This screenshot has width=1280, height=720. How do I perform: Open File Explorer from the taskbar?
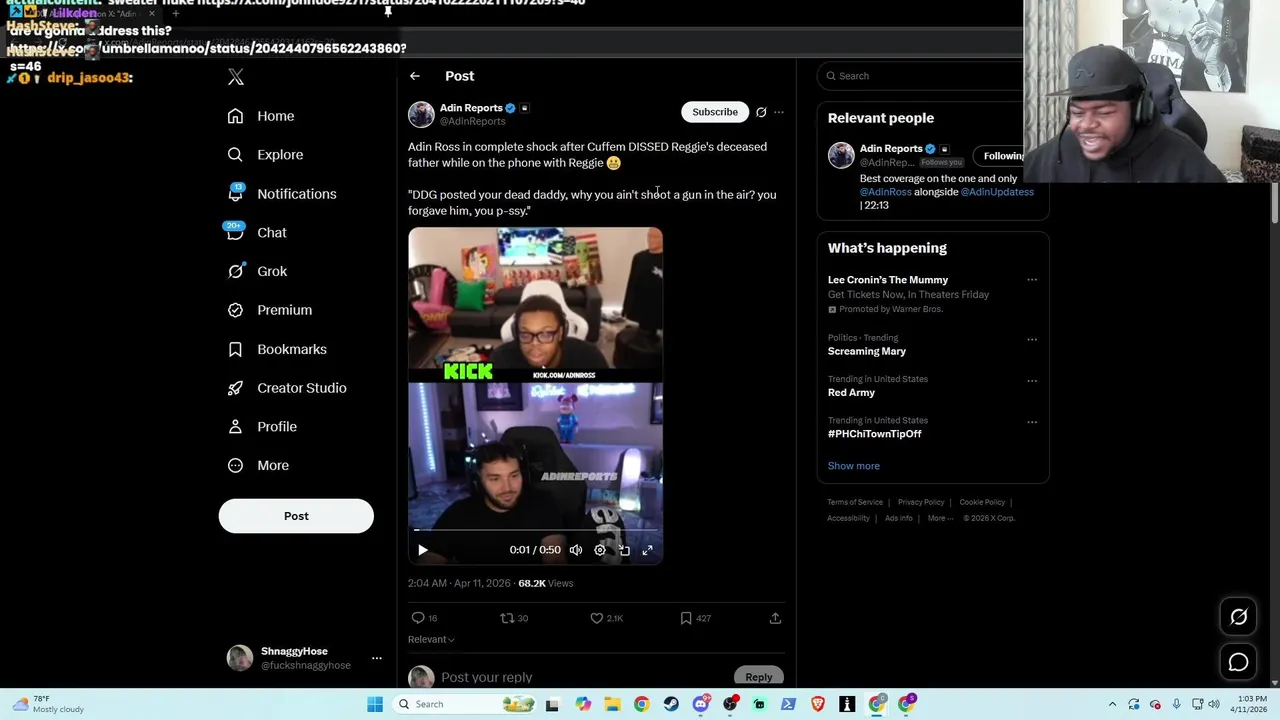(612, 704)
